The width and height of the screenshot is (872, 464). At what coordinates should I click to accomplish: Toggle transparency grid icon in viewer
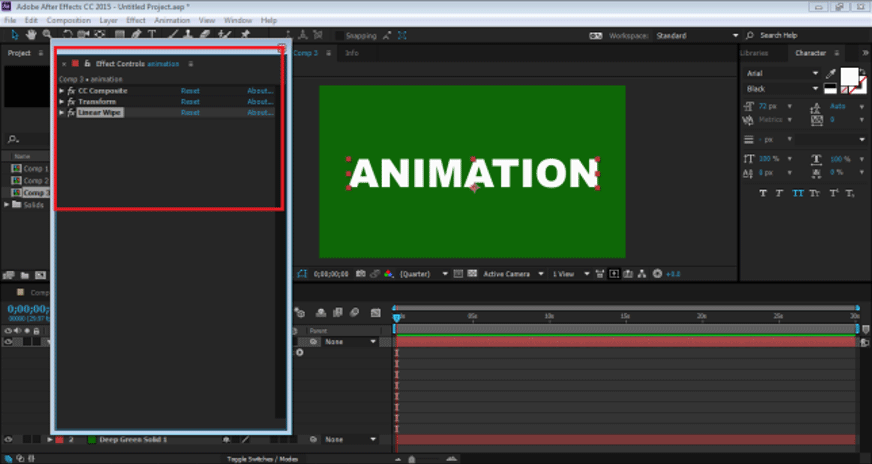pos(472,274)
